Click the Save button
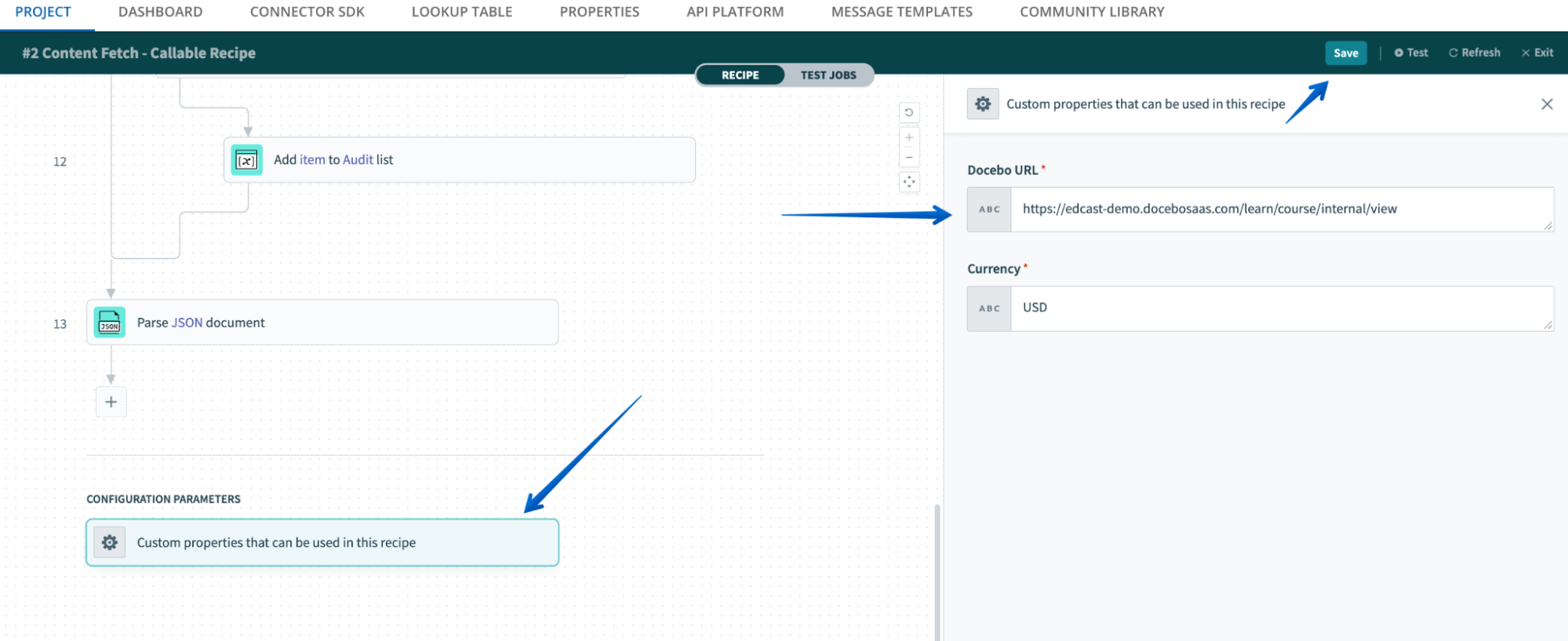Image resolution: width=1568 pixels, height=641 pixels. pos(1346,53)
